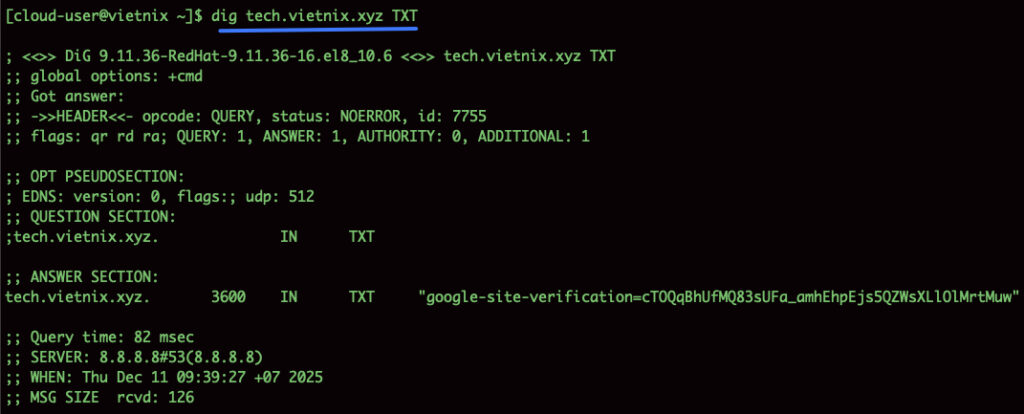Click the question line ;tech.vietnix.xyz.

point(82,237)
